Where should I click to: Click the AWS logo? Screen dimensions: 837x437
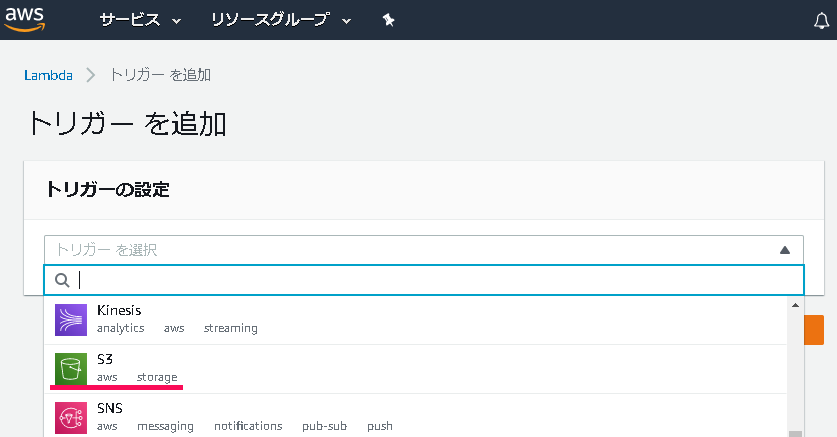point(25,19)
